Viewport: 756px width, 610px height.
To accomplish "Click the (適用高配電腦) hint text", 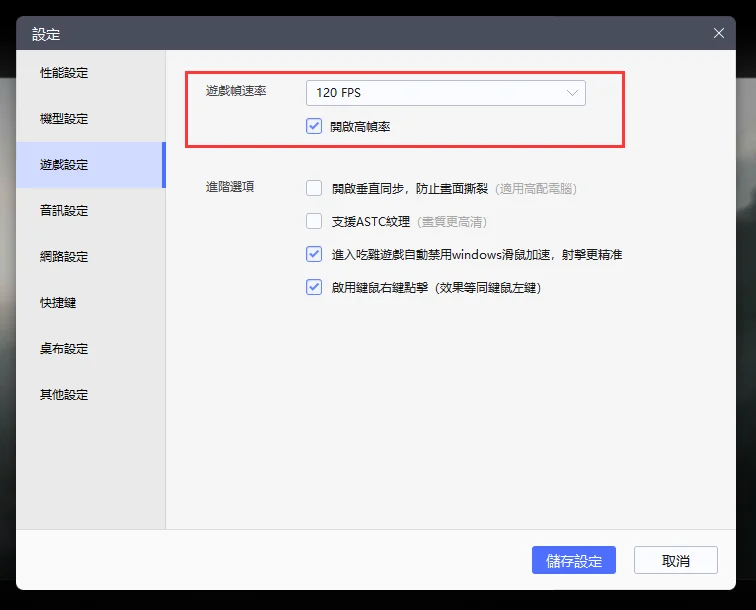I will coord(536,189).
